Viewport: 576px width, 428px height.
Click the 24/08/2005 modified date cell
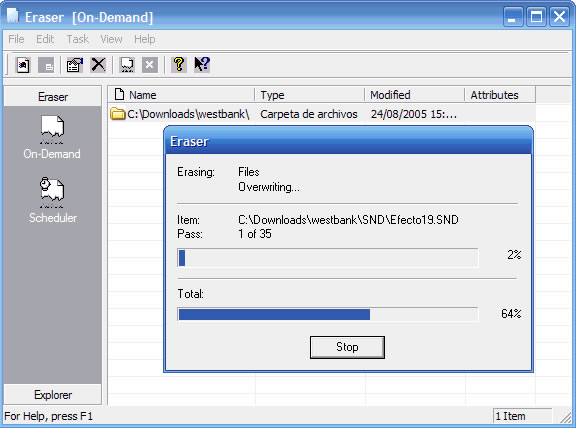(414, 114)
